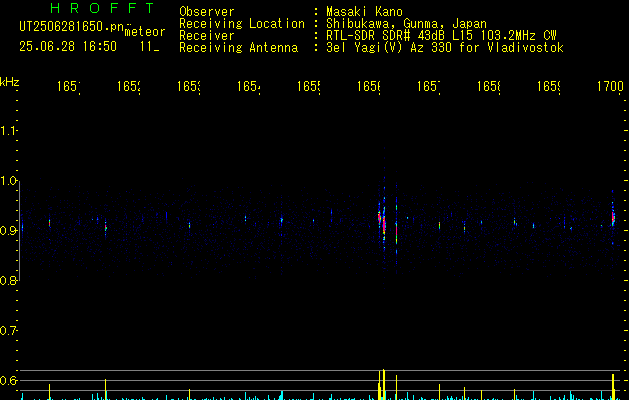Click the Receiving Antenna label
This screenshot has height=400, width=629.
(238, 48)
